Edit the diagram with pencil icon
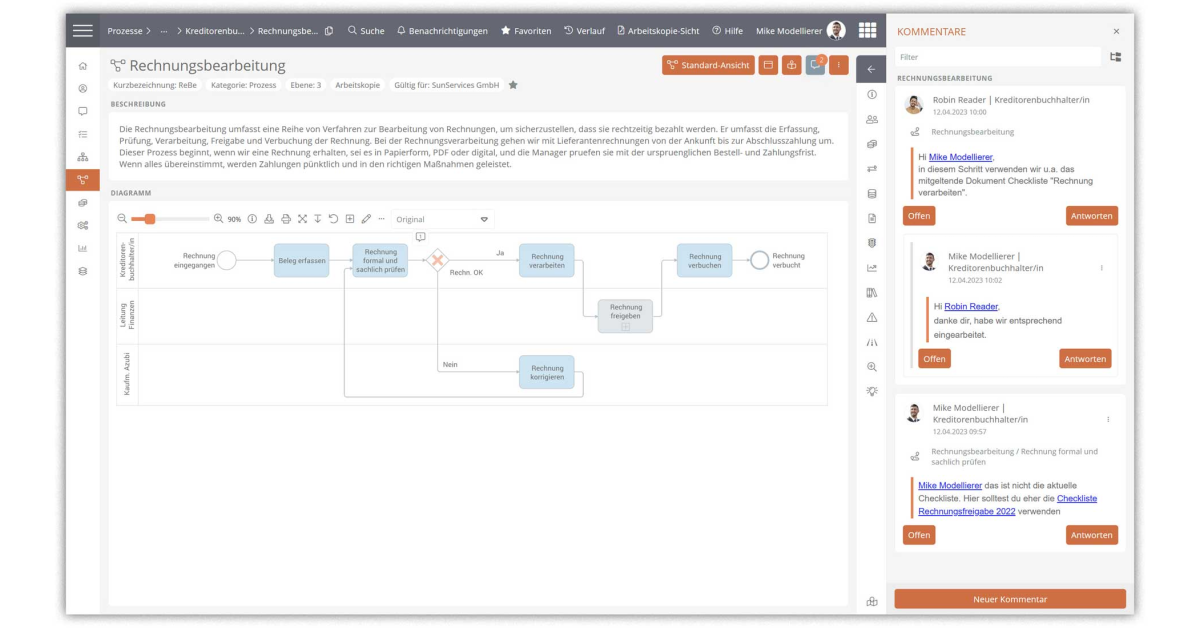The image size is (1200, 628). 366,219
